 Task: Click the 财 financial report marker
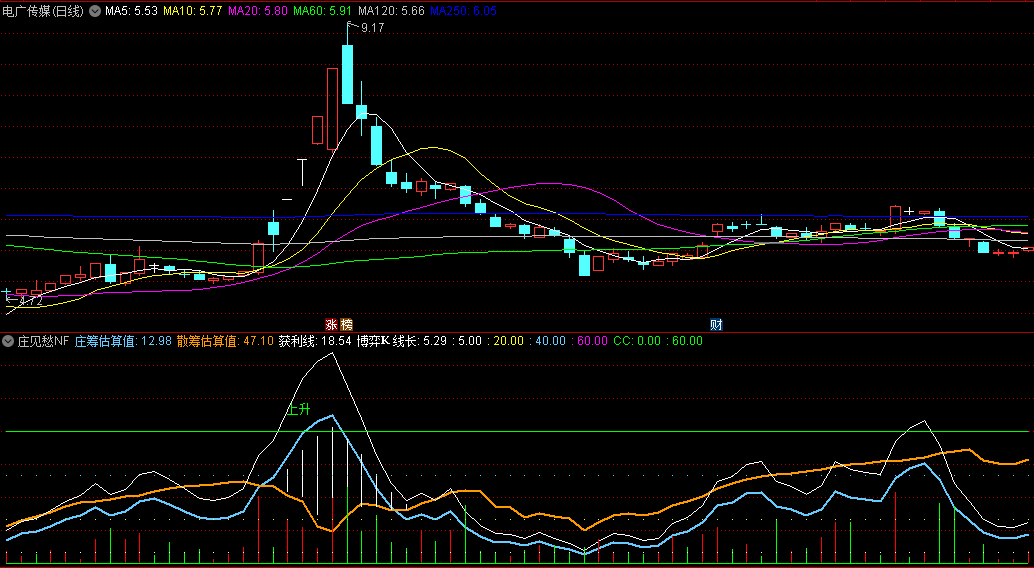[x=716, y=324]
